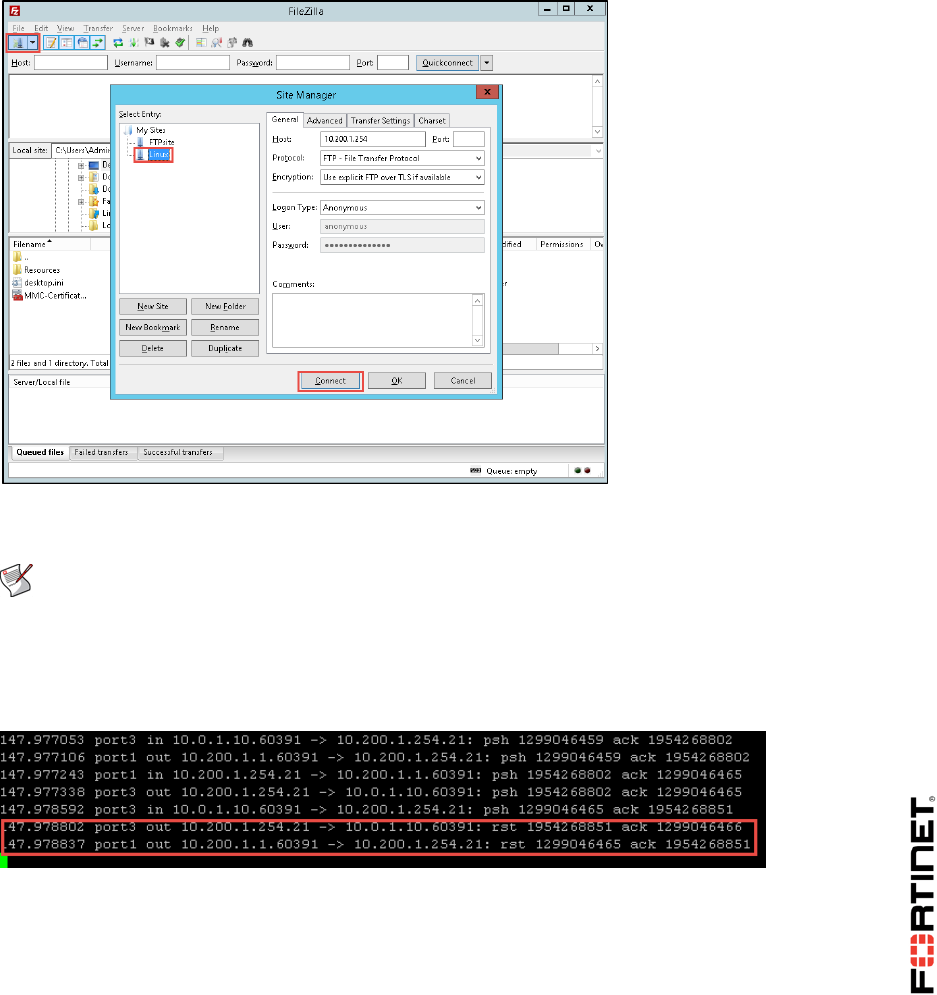
Task: Click the Duplicate button
Action: point(225,348)
